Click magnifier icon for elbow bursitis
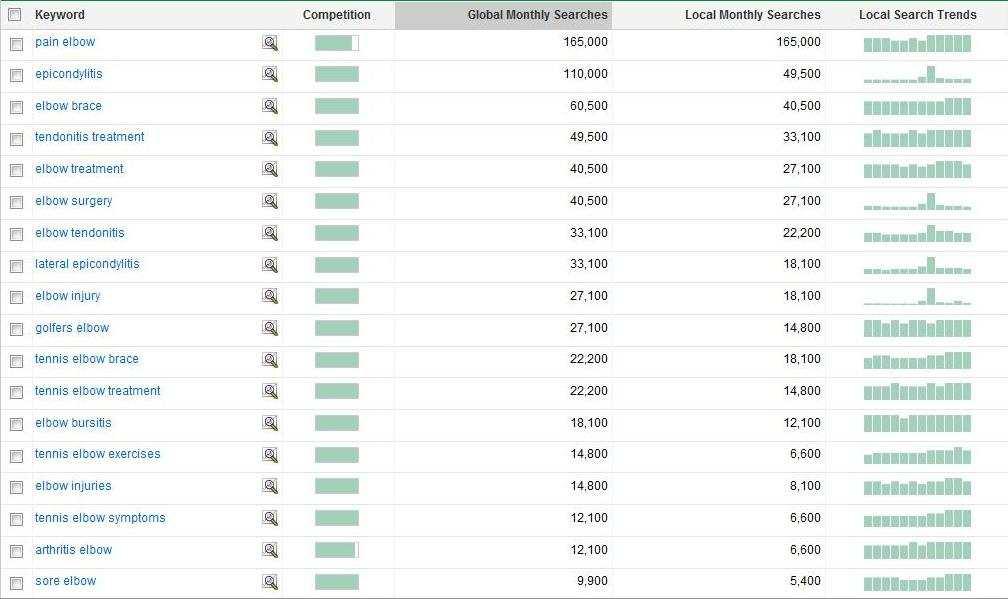1008x599 pixels. point(270,423)
